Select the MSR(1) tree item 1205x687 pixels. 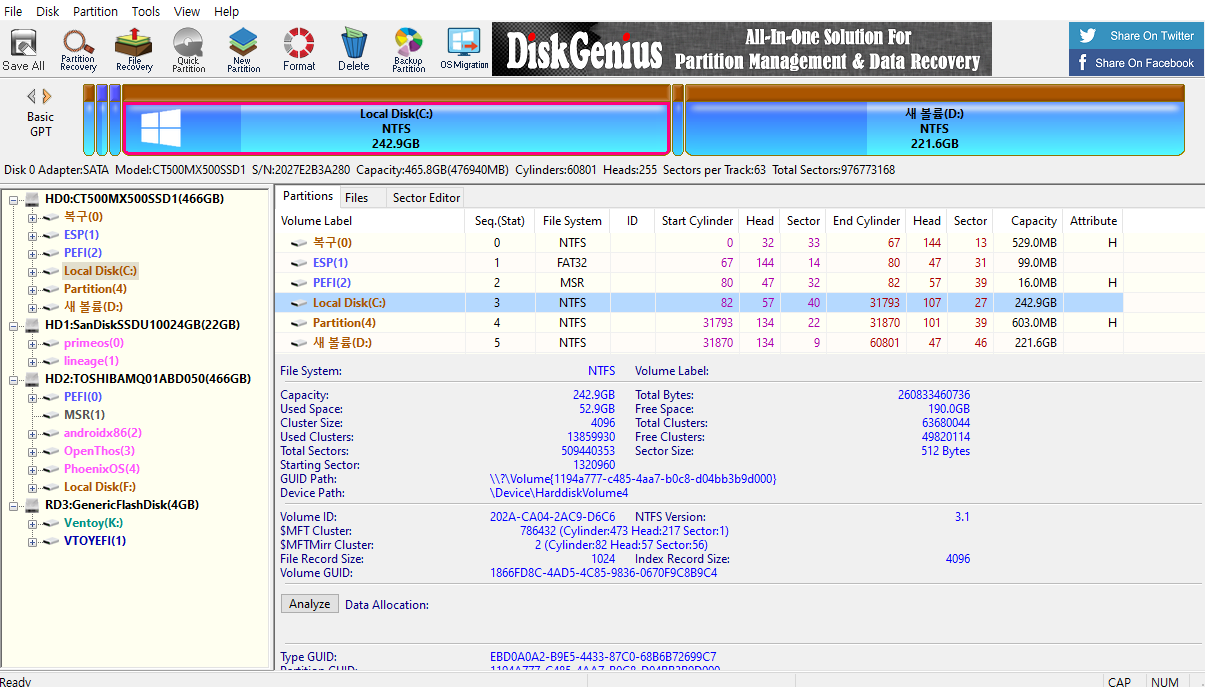tap(84, 415)
